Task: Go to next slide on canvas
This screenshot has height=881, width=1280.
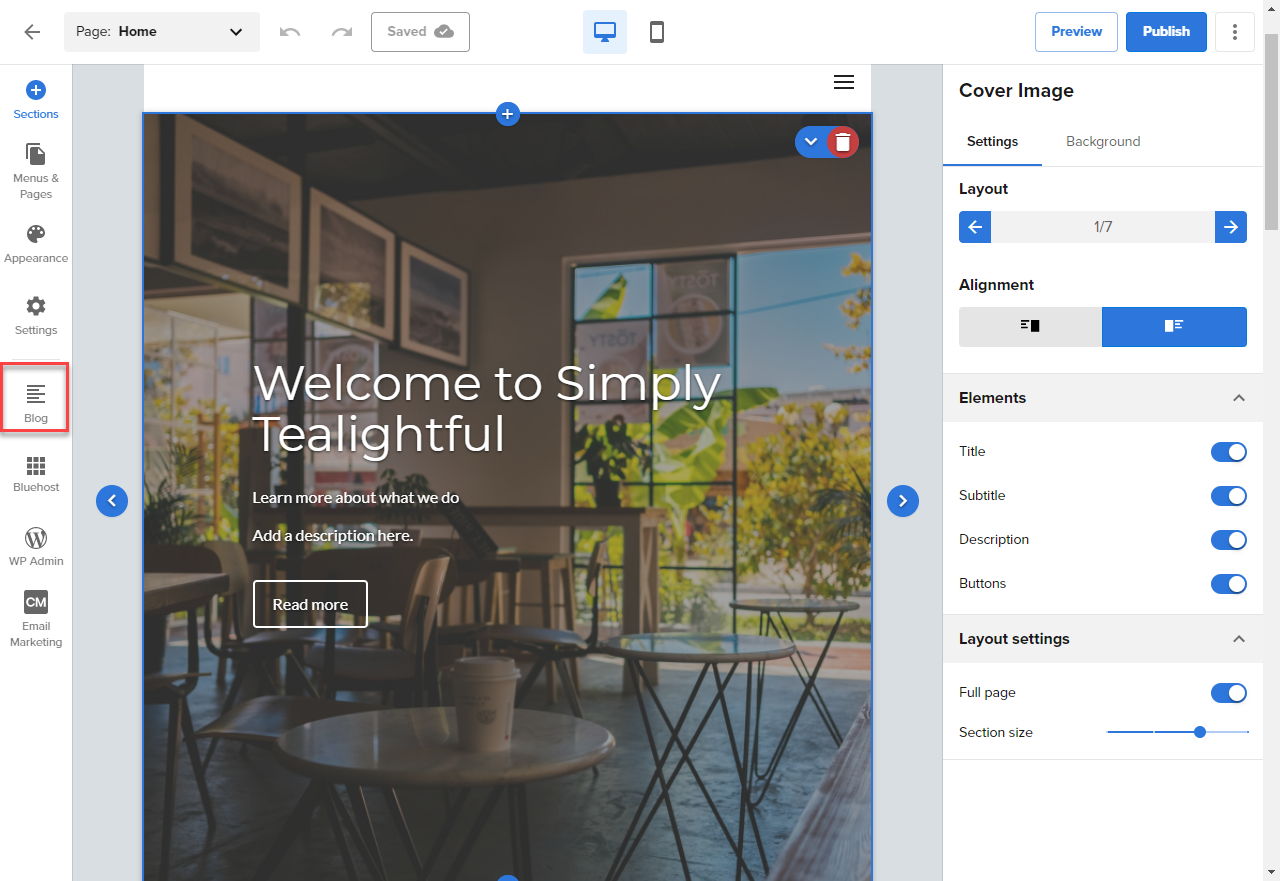Action: [903, 501]
